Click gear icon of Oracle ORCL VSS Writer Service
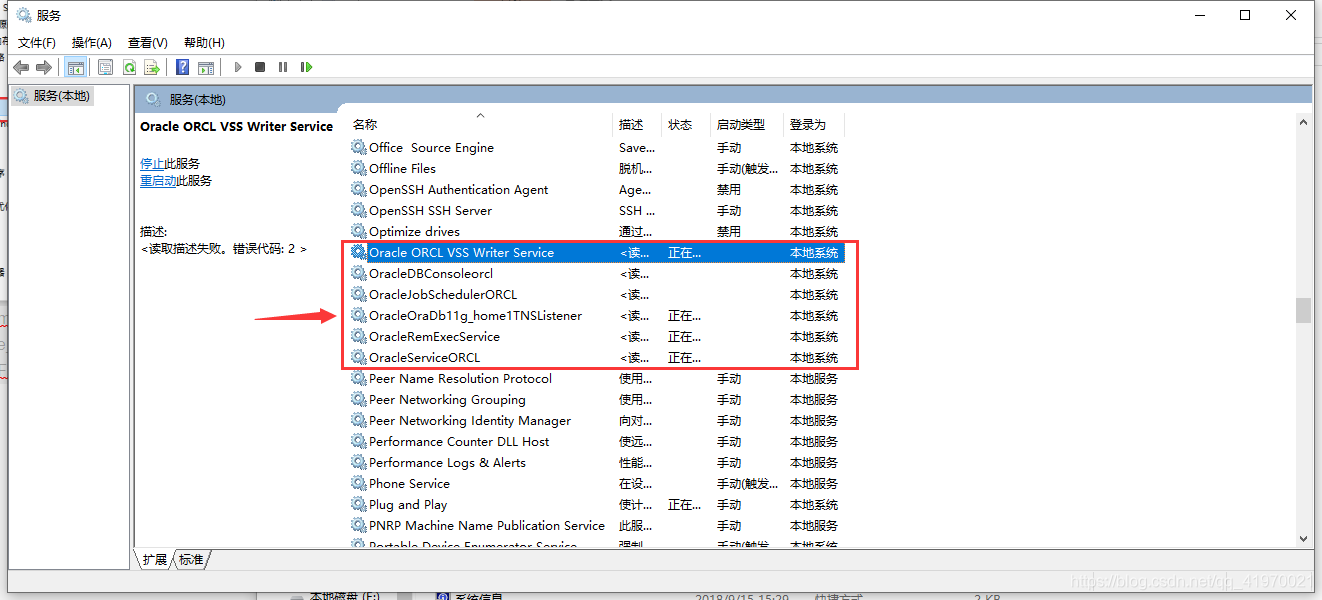1322x600 pixels. point(359,252)
